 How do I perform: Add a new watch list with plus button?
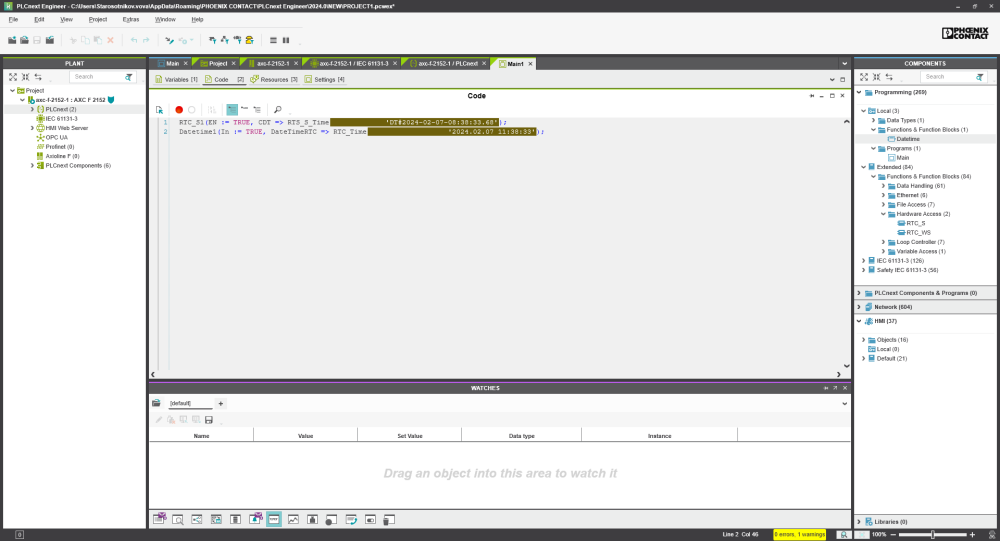(x=221, y=403)
